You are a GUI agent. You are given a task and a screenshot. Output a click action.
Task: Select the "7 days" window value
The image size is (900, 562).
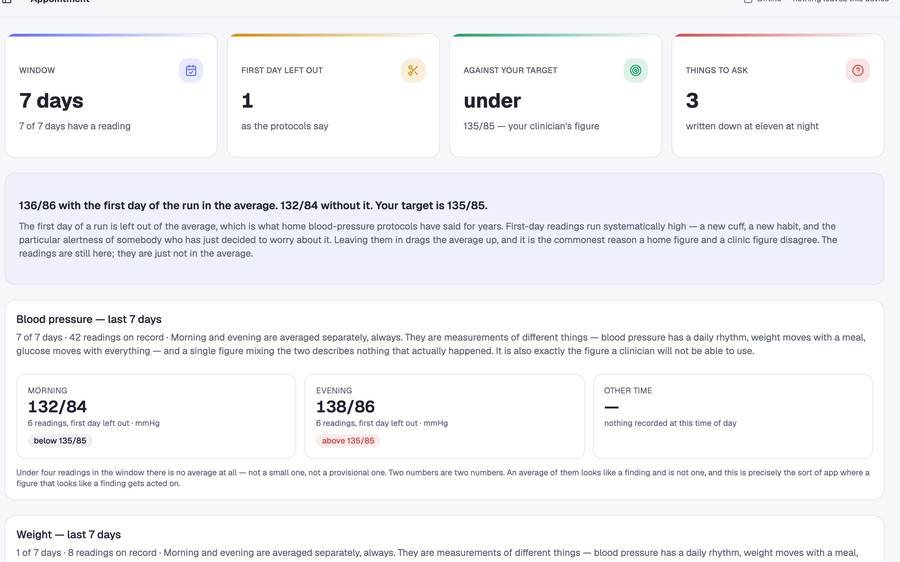point(51,100)
